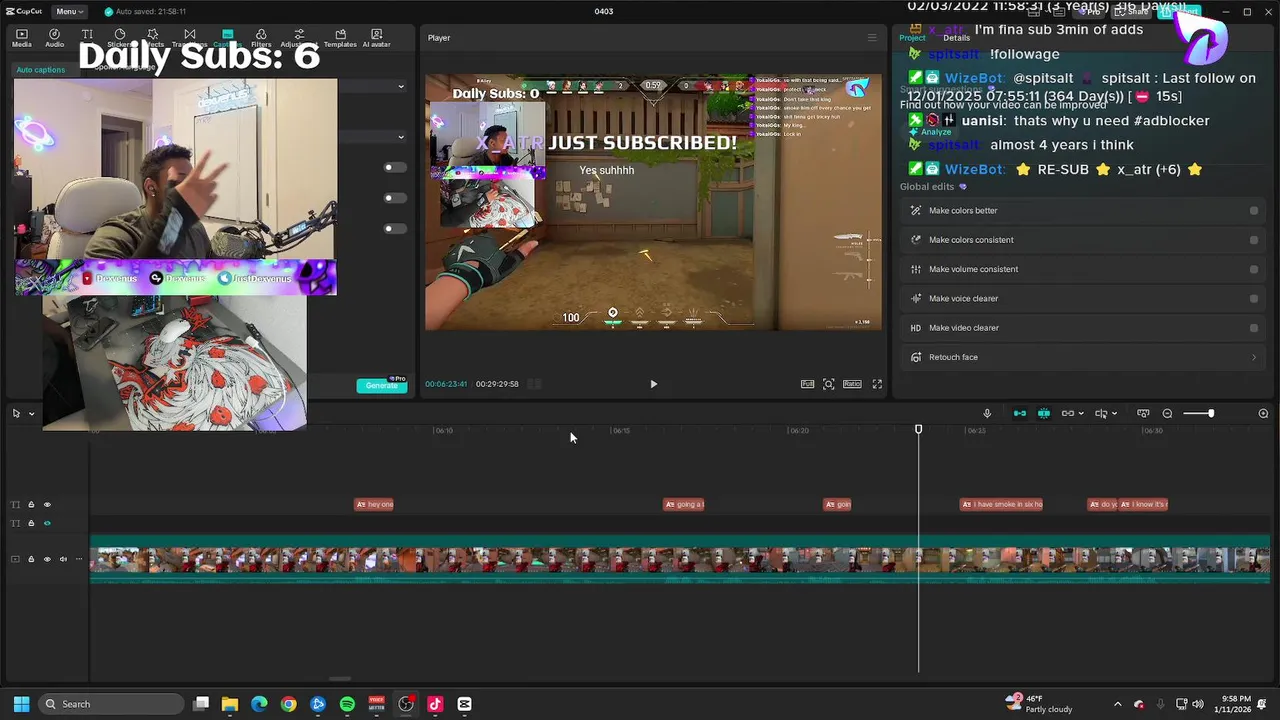Viewport: 1280px width, 720px height.
Task: Hide the main video track
Action: pyautogui.click(x=47, y=559)
